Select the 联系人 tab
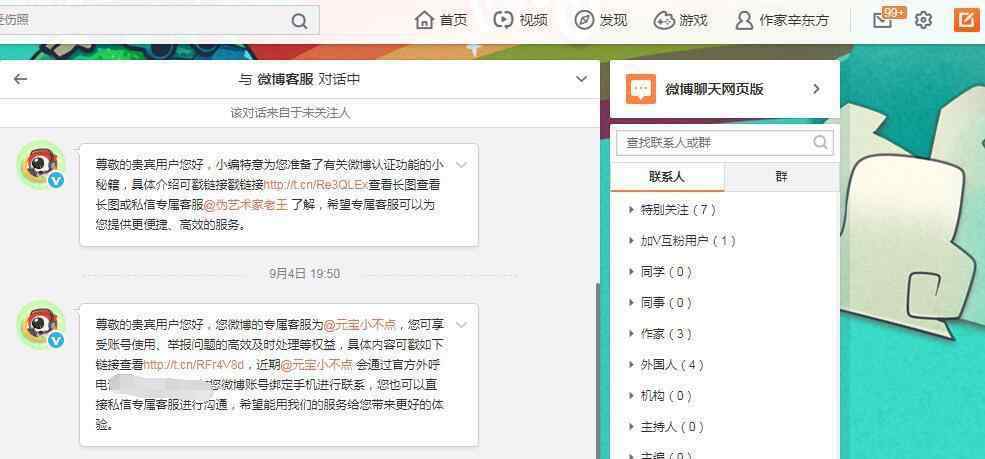The image size is (985, 459). click(x=667, y=177)
